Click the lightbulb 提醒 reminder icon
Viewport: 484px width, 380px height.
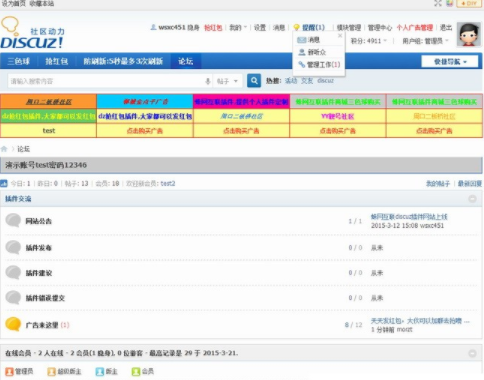[x=296, y=27]
